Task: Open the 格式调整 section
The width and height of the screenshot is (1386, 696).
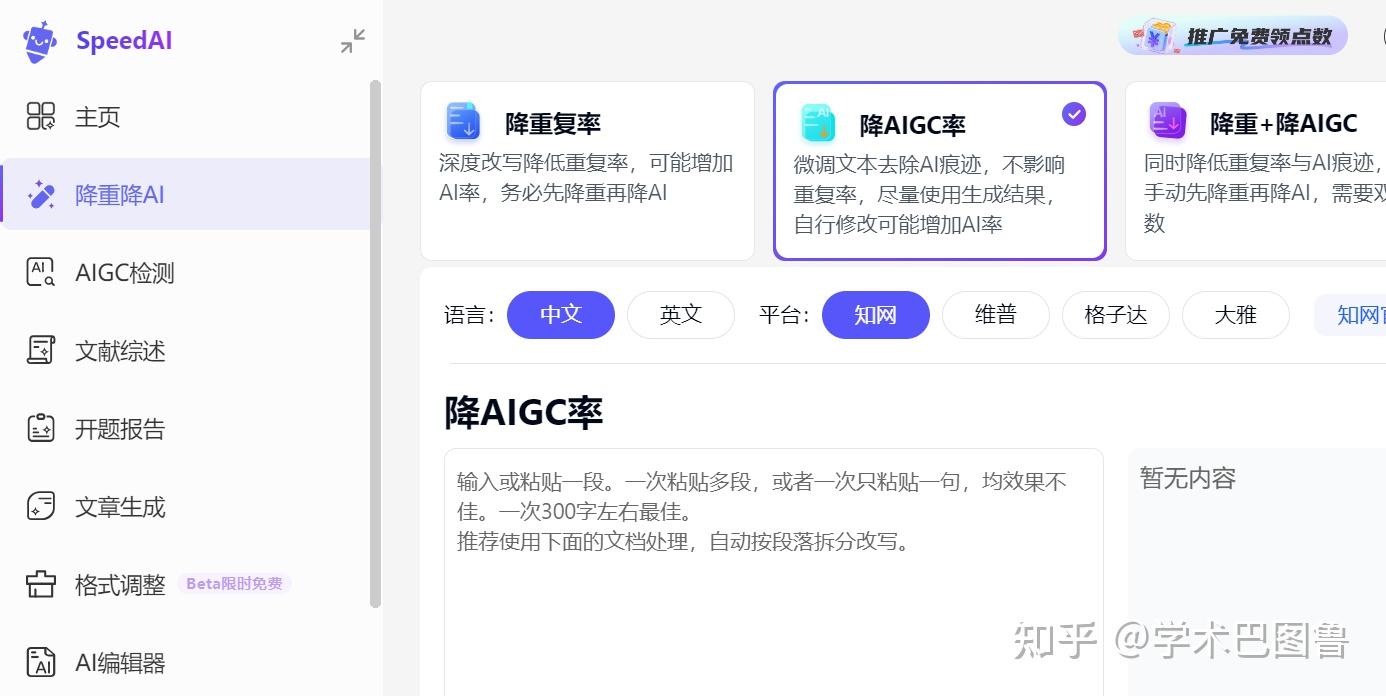Action: pos(185,584)
